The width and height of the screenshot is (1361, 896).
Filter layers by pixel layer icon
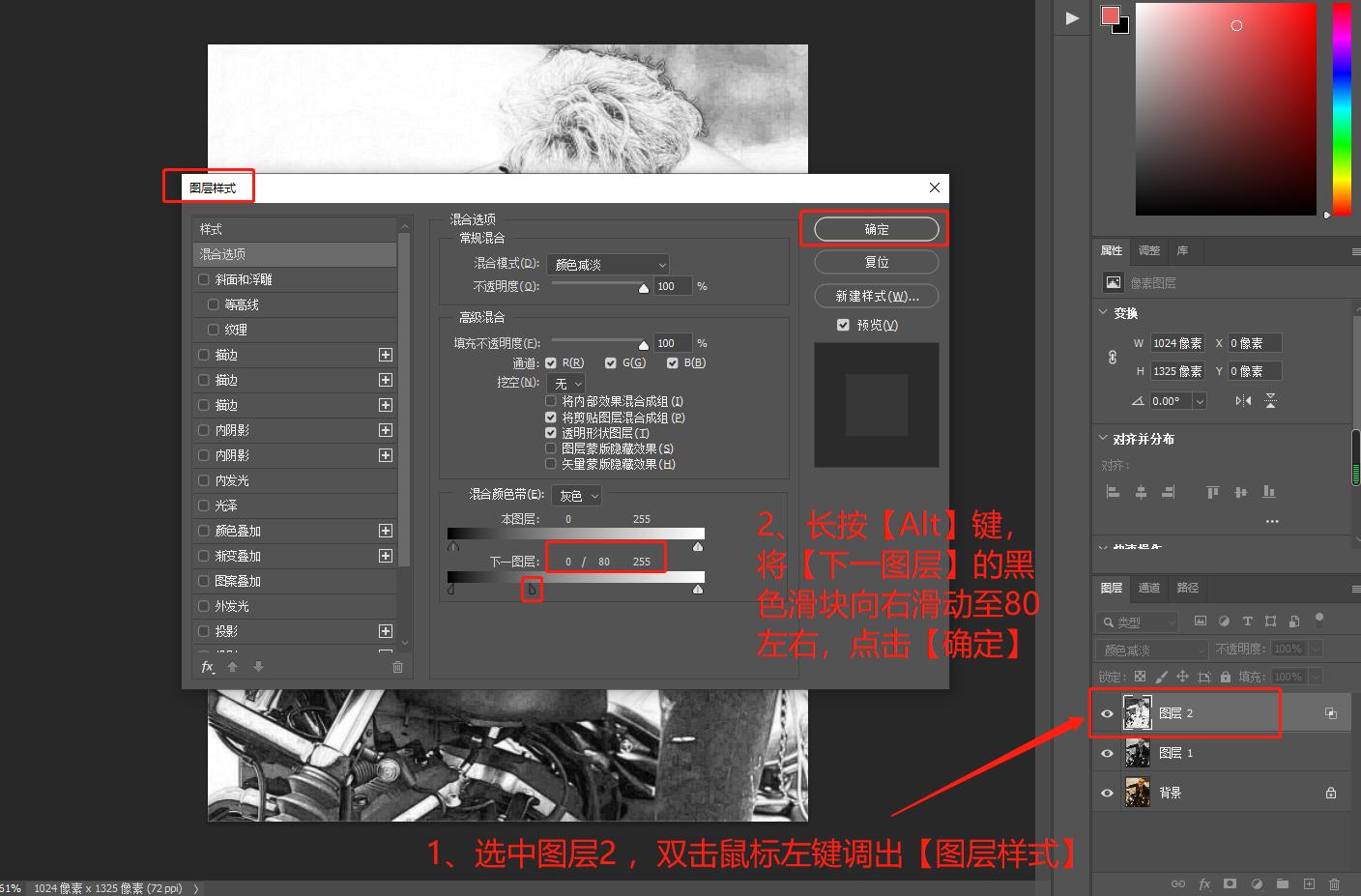tap(1201, 621)
